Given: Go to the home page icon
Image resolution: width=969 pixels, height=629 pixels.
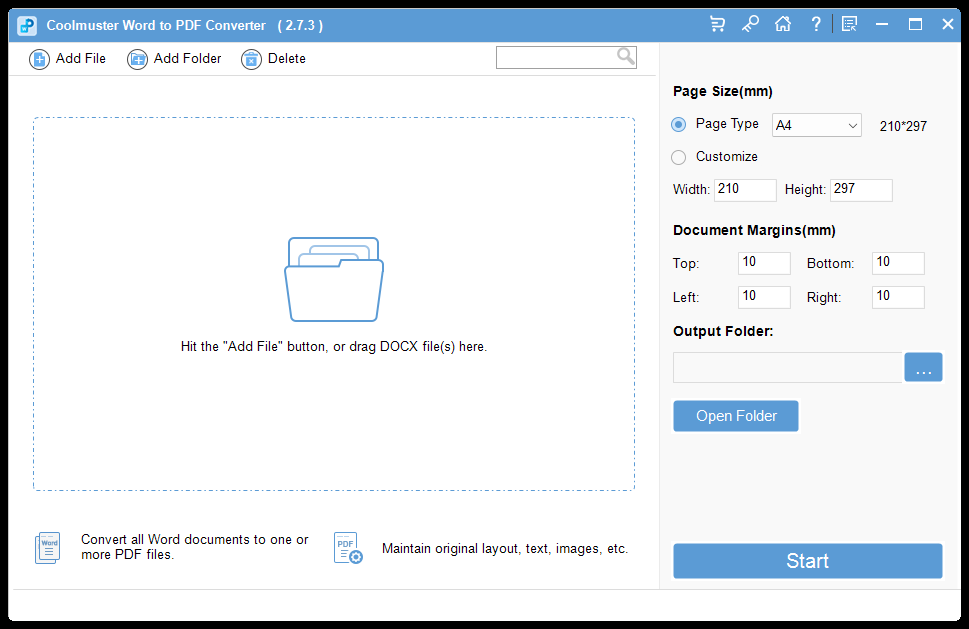Looking at the screenshot, I should click(783, 24).
